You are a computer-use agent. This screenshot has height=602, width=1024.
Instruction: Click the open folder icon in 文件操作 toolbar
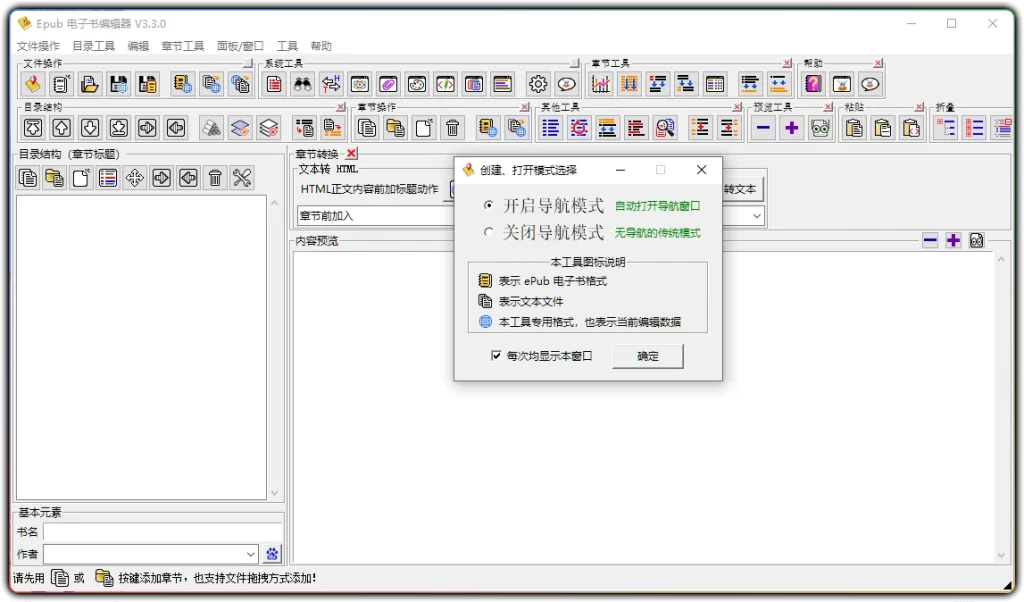(89, 84)
